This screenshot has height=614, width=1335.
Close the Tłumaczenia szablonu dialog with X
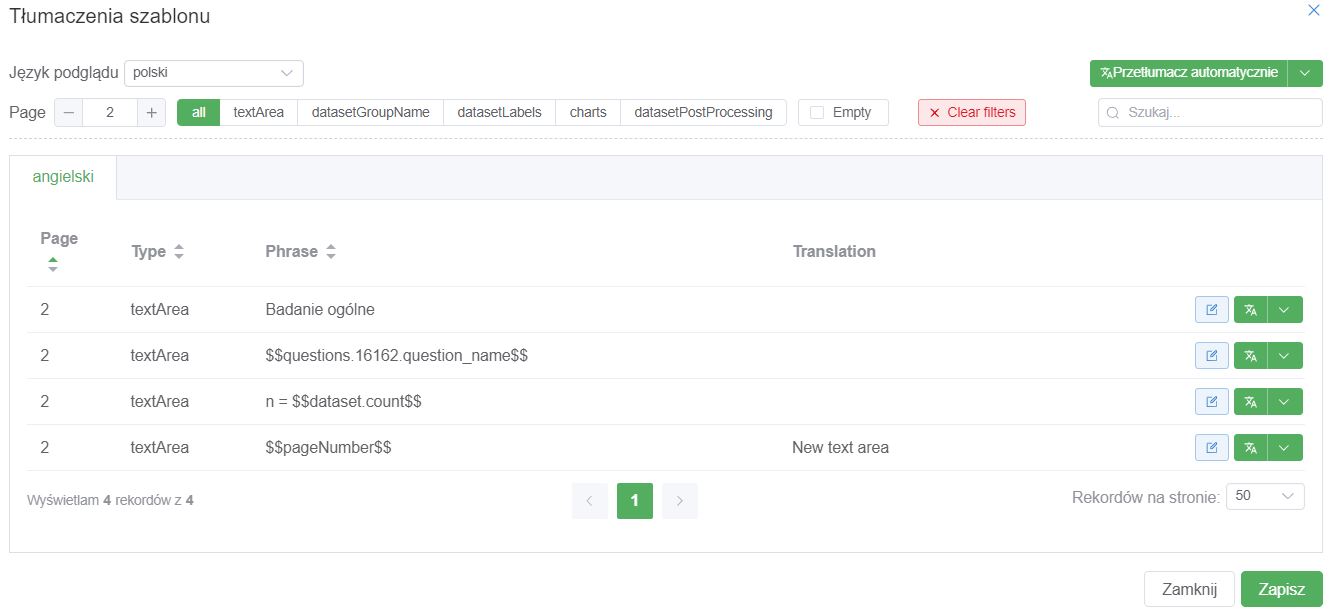click(x=1314, y=10)
